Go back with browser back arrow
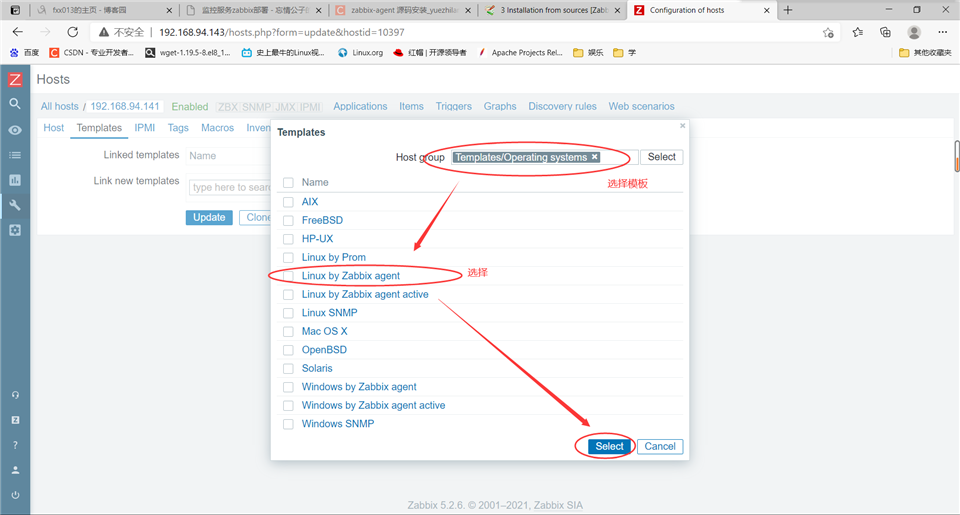The width and height of the screenshot is (960, 515). pyautogui.click(x=18, y=32)
